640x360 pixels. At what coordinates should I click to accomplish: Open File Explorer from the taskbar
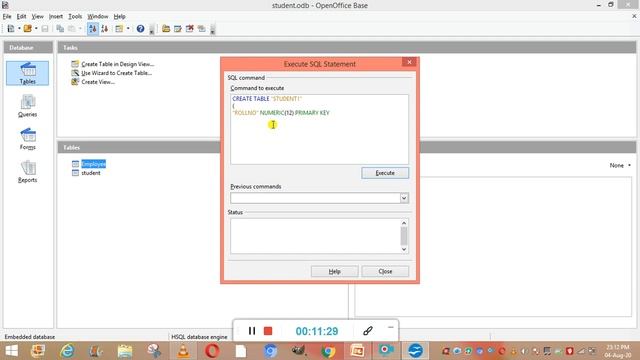pyautogui.click(x=125, y=351)
